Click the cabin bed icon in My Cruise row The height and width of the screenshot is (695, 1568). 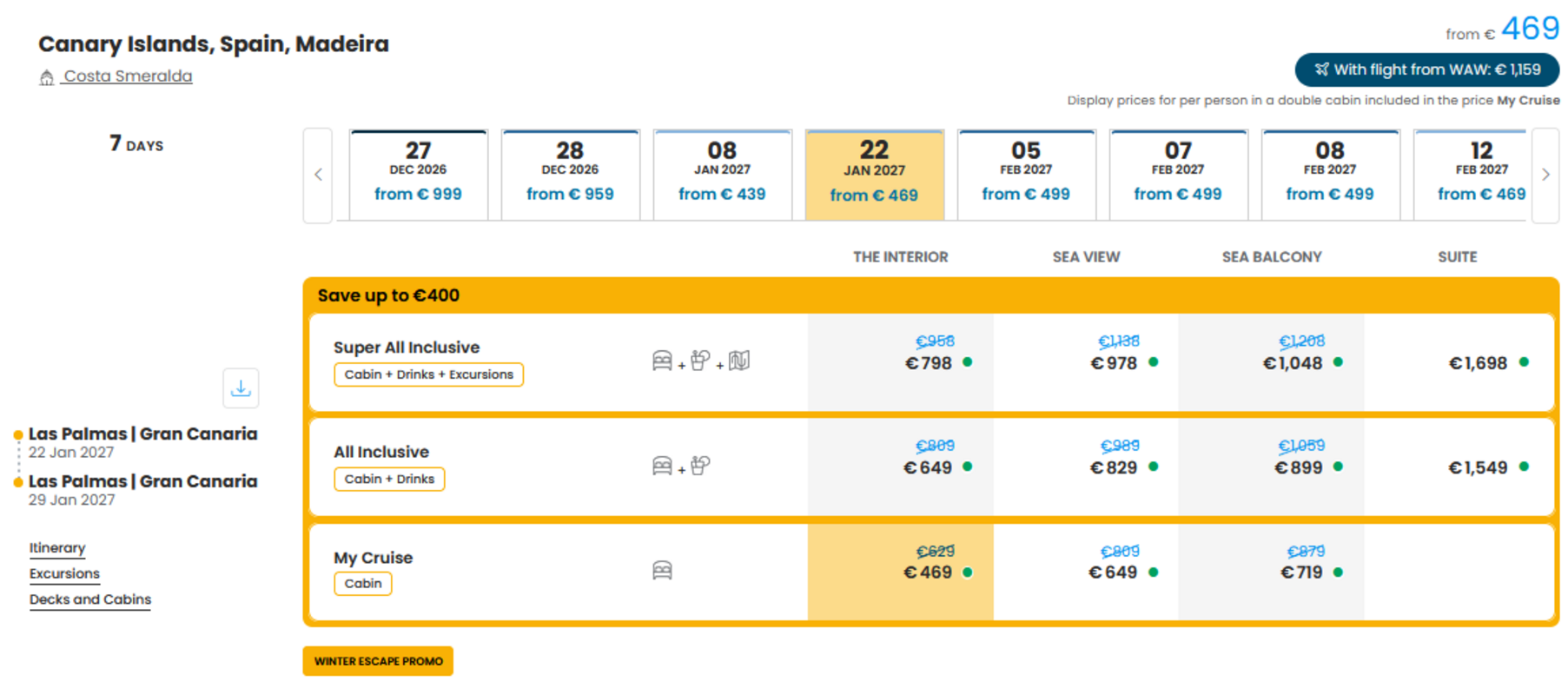coord(662,571)
